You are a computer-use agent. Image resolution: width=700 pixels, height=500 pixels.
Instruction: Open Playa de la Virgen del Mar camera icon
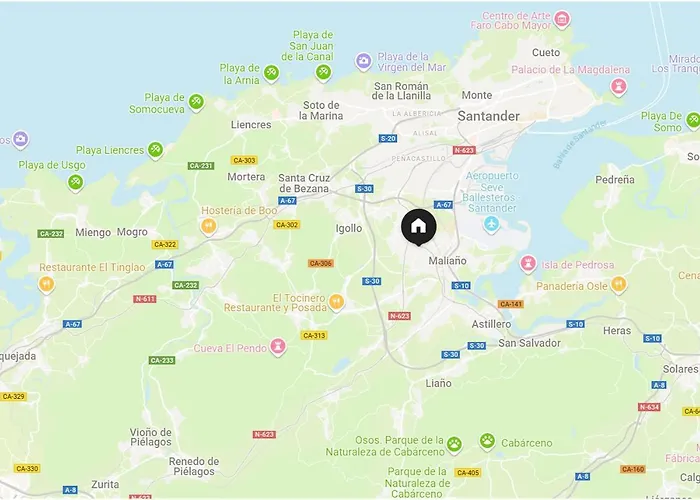point(363,61)
